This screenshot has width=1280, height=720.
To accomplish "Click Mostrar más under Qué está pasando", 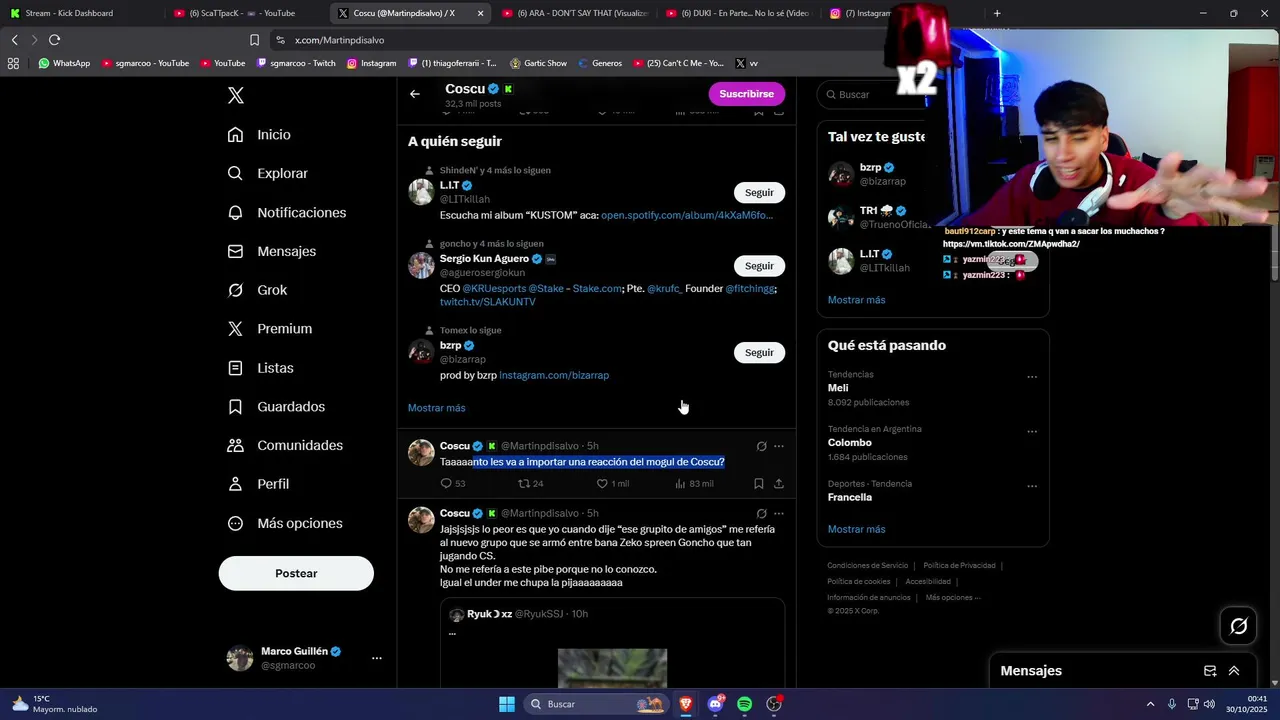I will tap(856, 530).
